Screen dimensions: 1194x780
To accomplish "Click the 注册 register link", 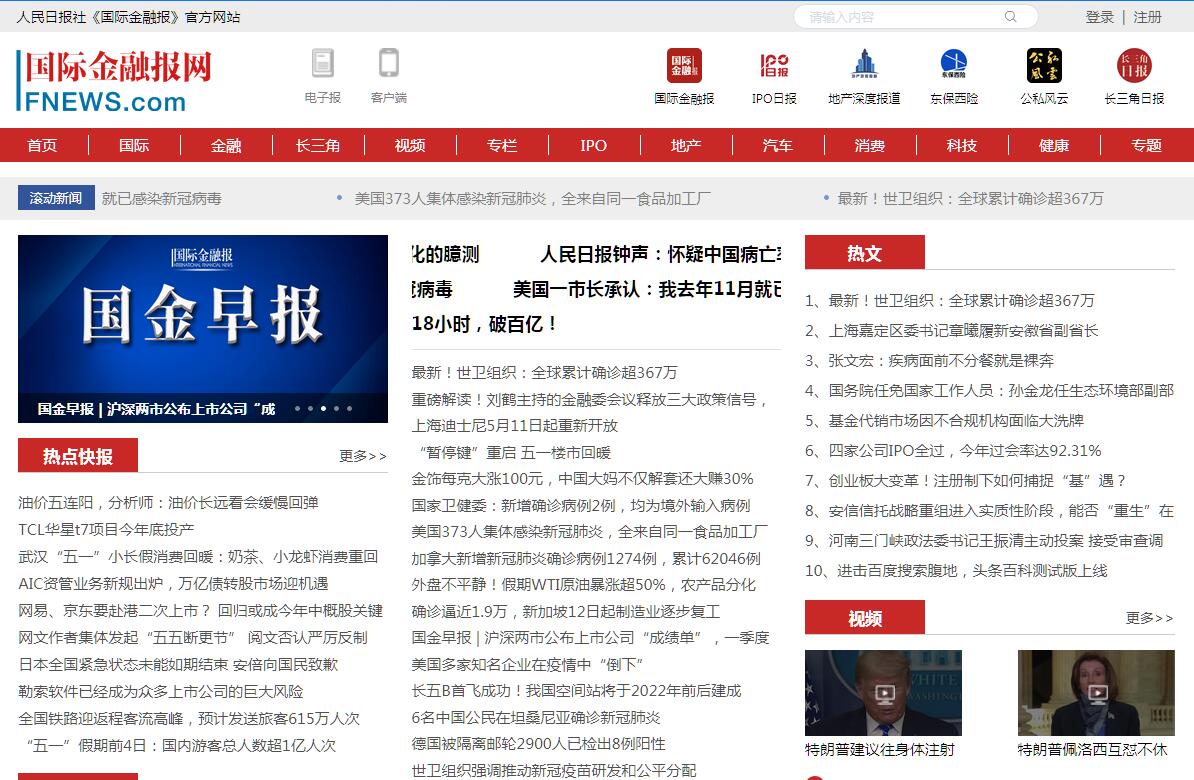I will pyautogui.click(x=1147, y=17).
